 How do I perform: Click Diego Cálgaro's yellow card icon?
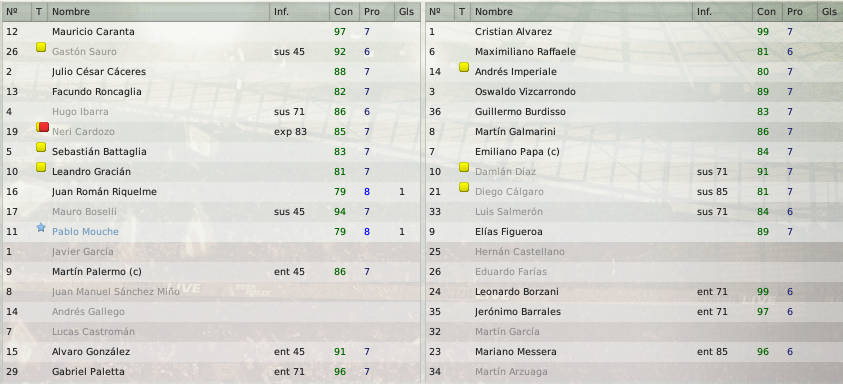(x=464, y=187)
